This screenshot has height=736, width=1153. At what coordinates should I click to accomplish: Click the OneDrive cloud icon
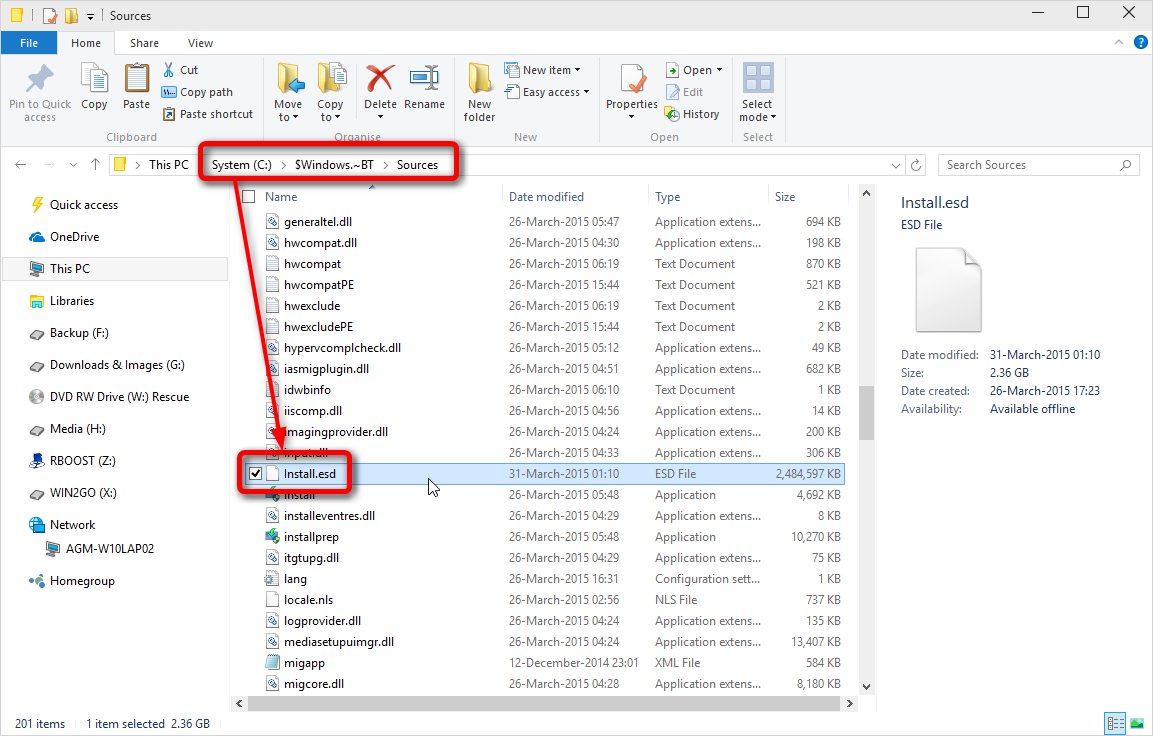pos(37,237)
